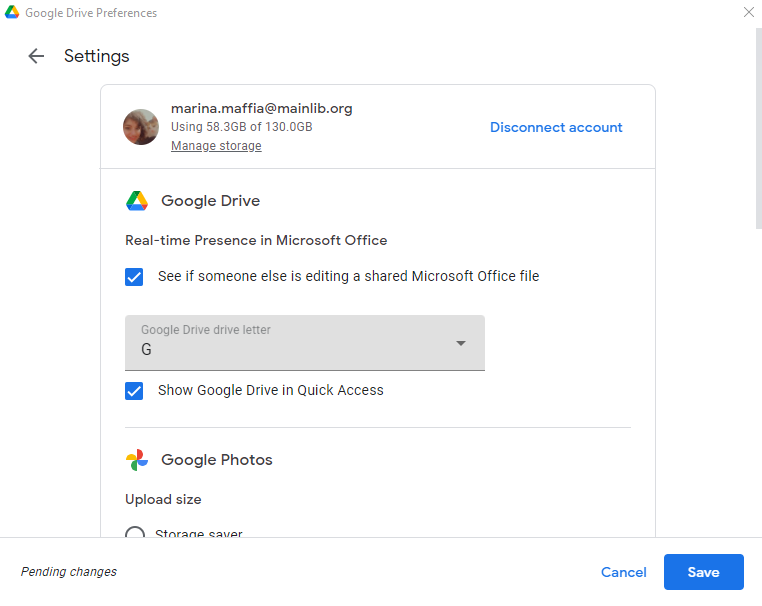Click Disconnect account
This screenshot has width=762, height=606.
pyautogui.click(x=556, y=127)
